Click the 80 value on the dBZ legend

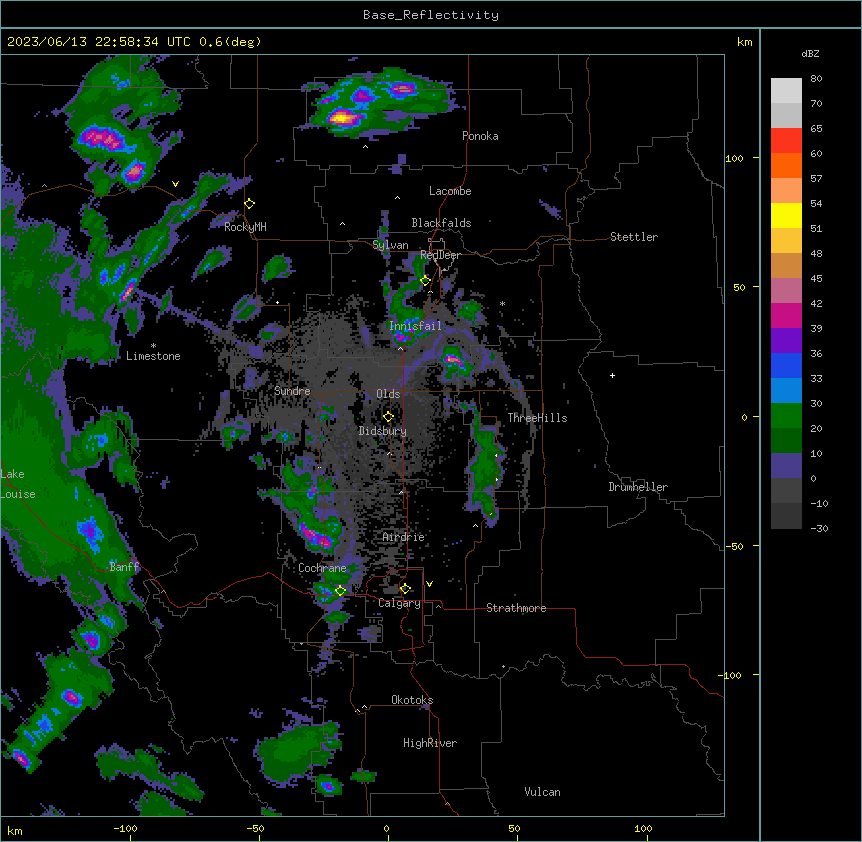(816, 79)
